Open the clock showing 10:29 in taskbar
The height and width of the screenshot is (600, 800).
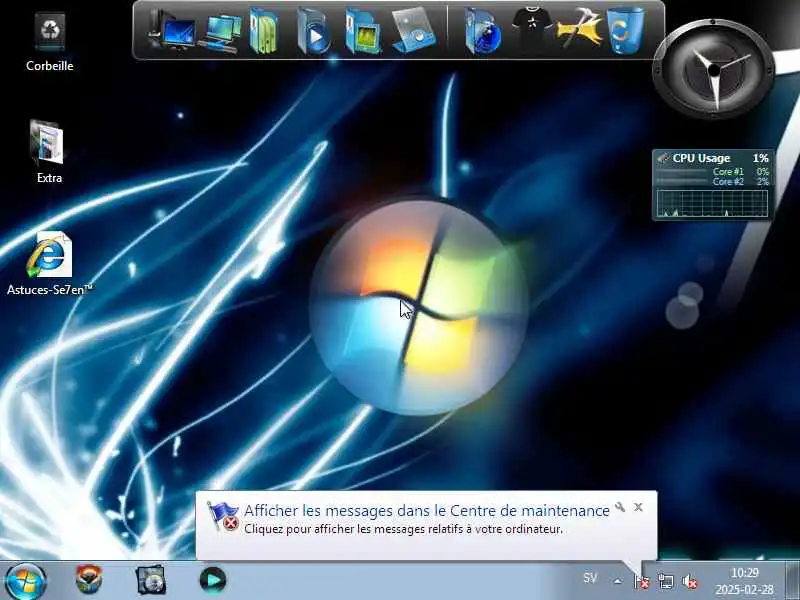pyautogui.click(x=745, y=581)
